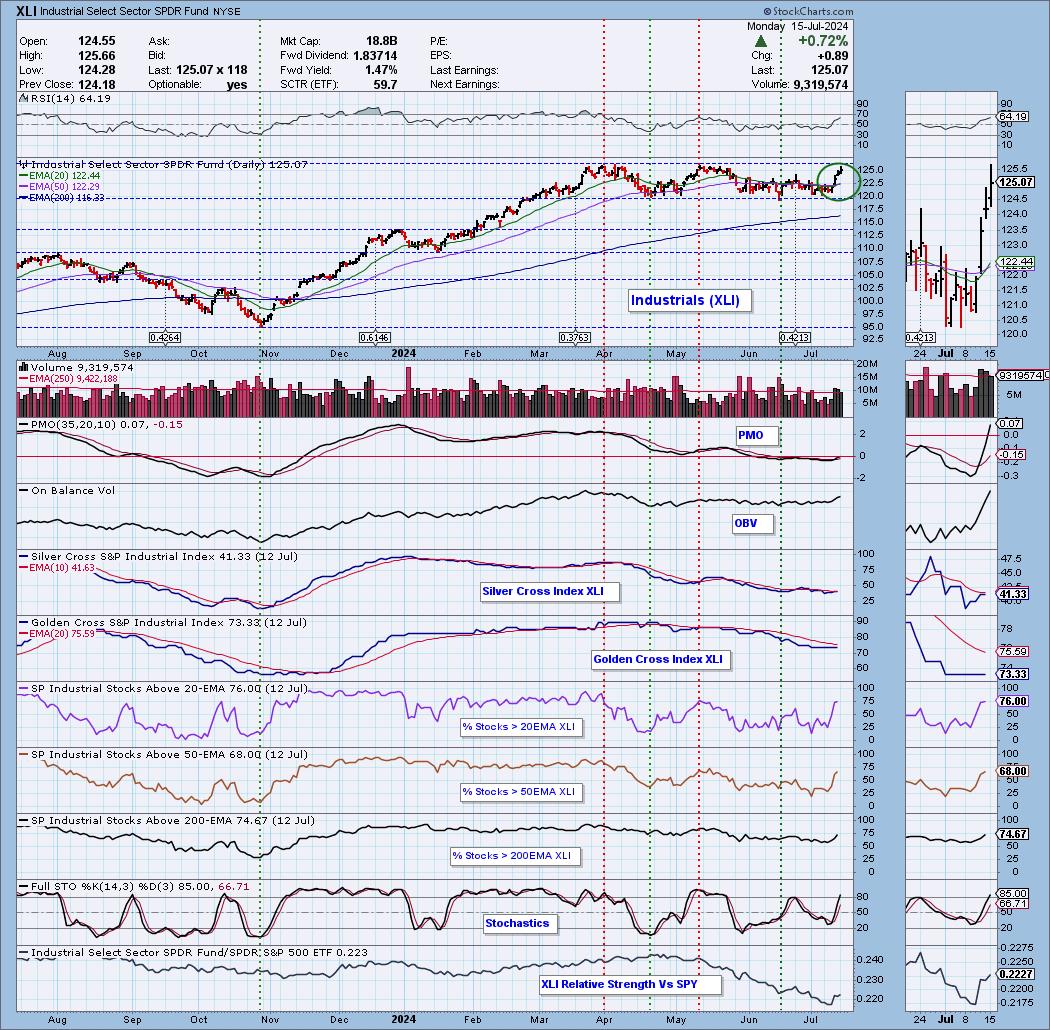Click the Open price value 124.55

click(x=96, y=41)
